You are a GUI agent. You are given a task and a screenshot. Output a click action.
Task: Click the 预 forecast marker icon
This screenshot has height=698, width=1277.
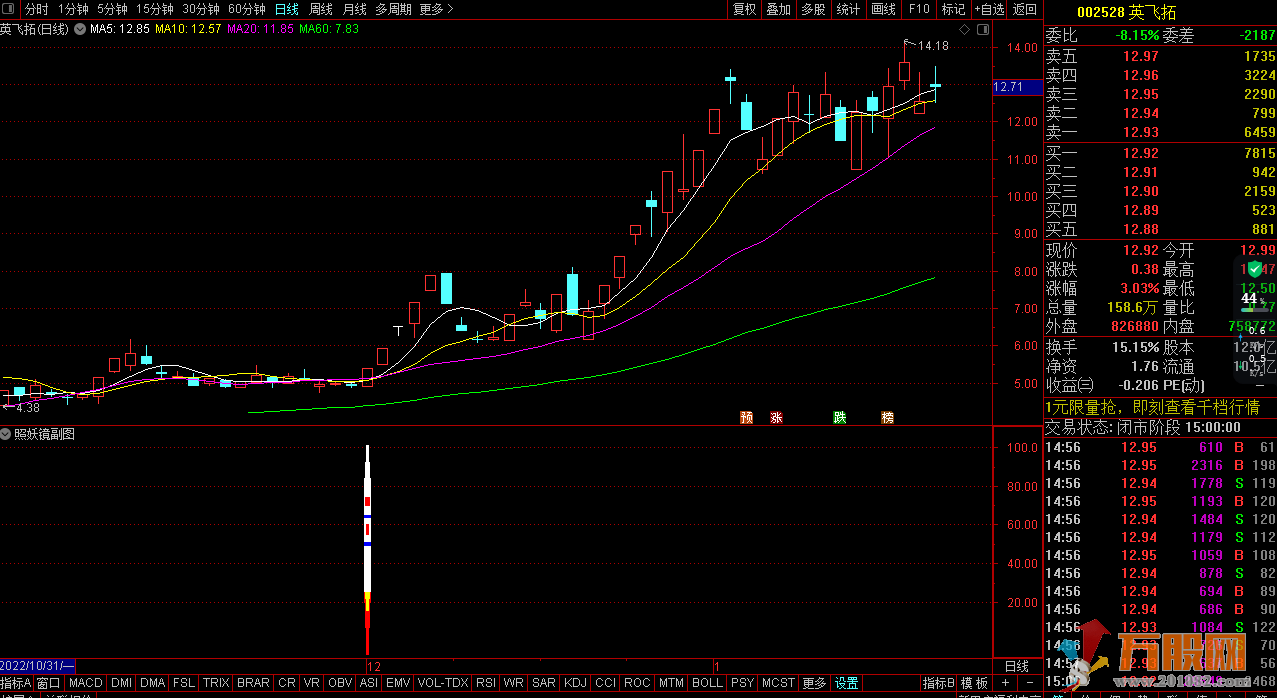coord(746,417)
